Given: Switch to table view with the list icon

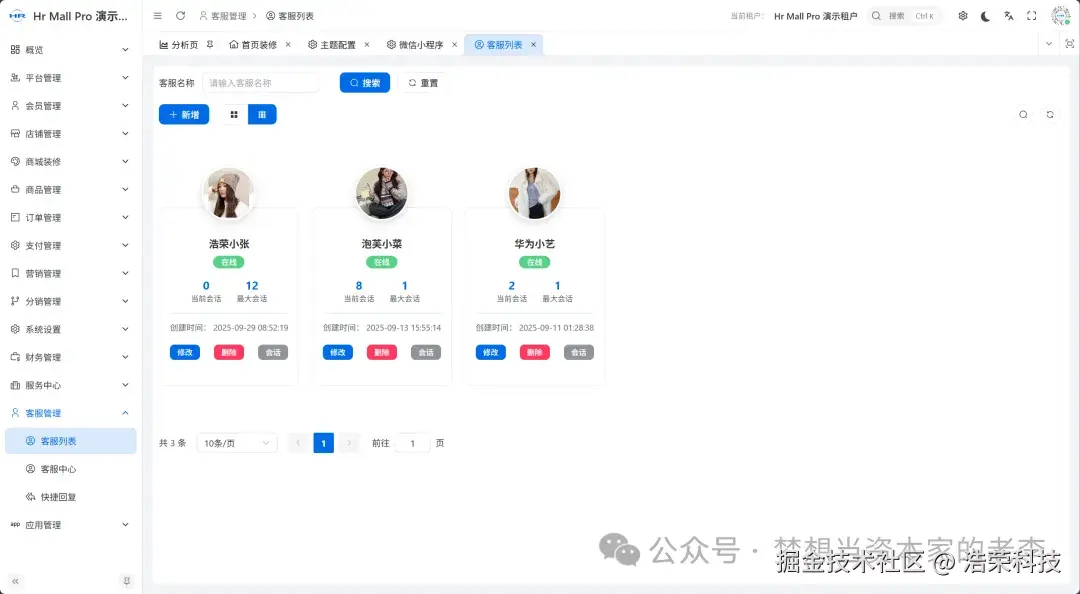Looking at the screenshot, I should point(262,114).
